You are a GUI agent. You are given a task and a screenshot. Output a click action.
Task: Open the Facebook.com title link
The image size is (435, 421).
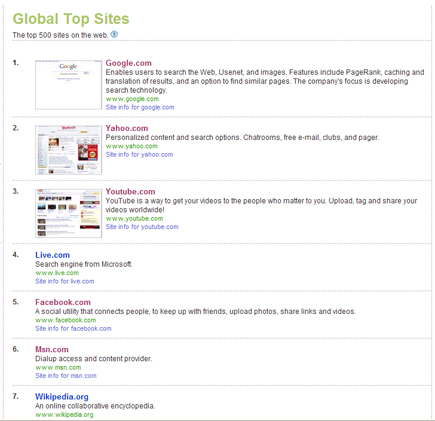(63, 302)
